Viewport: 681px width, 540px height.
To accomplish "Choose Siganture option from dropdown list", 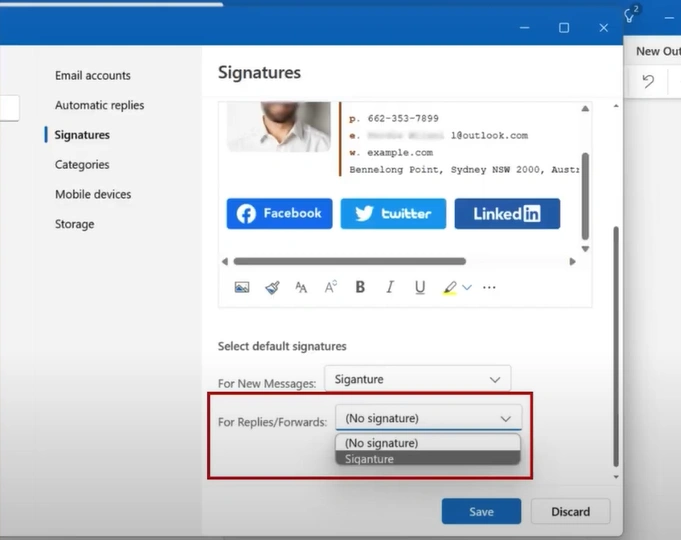I will coord(428,458).
